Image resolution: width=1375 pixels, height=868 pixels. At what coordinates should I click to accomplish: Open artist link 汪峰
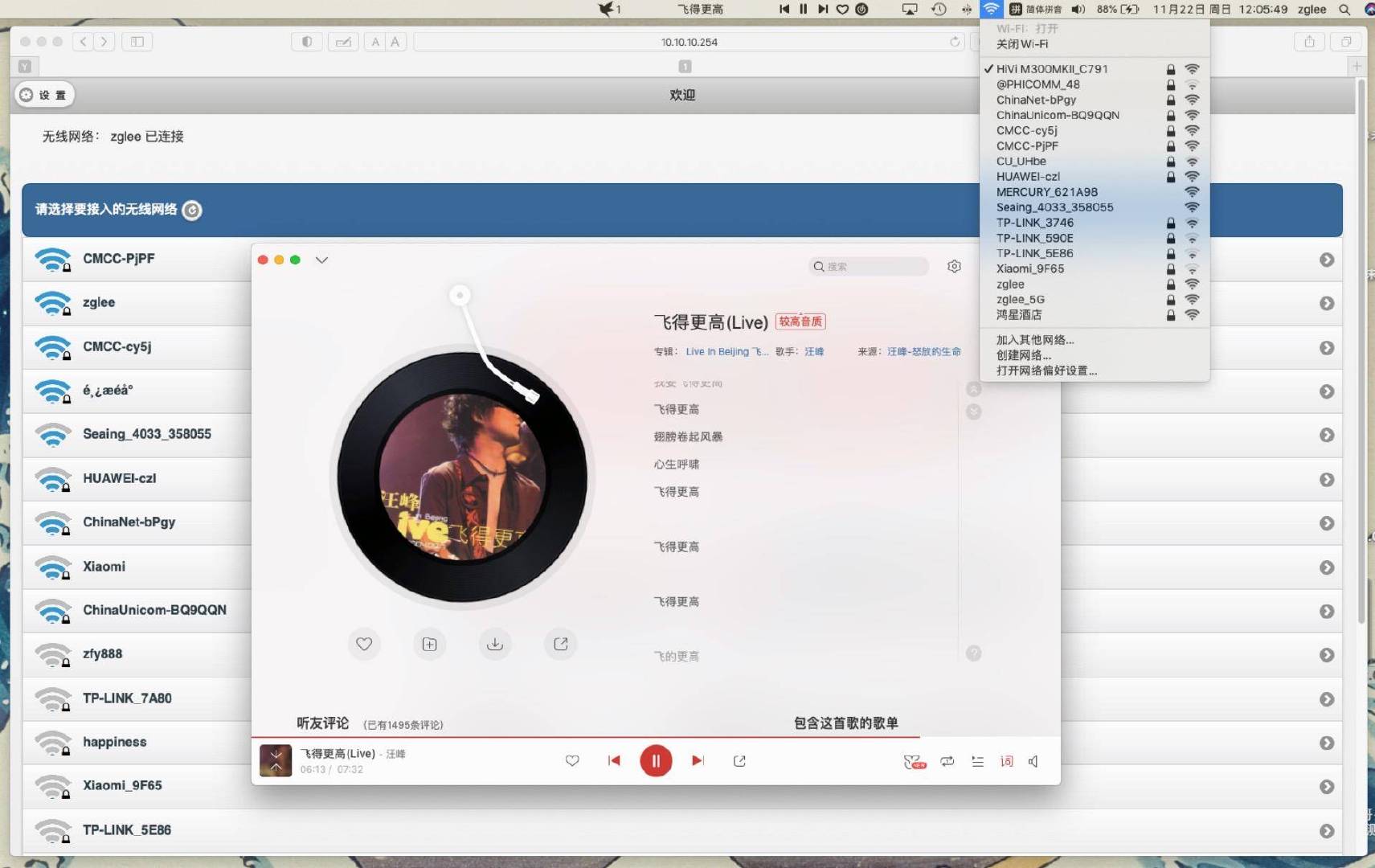point(814,351)
